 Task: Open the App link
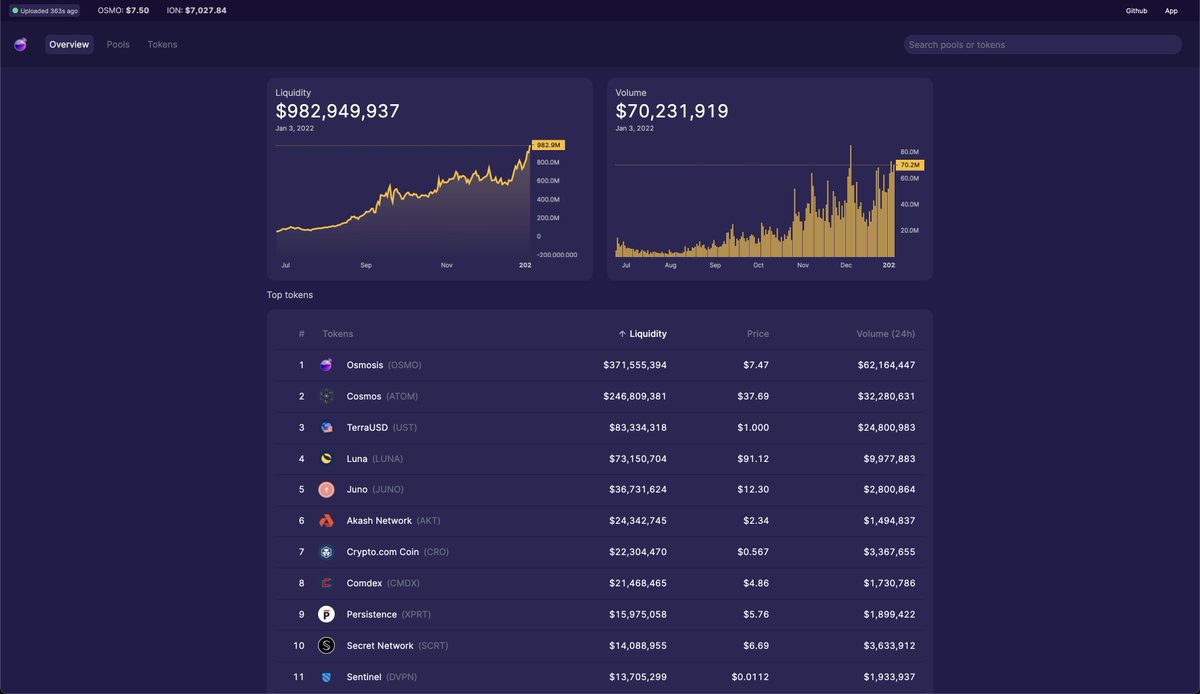click(1171, 10)
